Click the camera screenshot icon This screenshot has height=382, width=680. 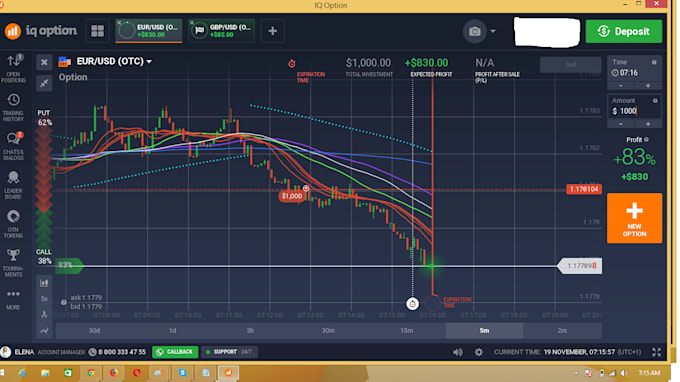(x=474, y=31)
